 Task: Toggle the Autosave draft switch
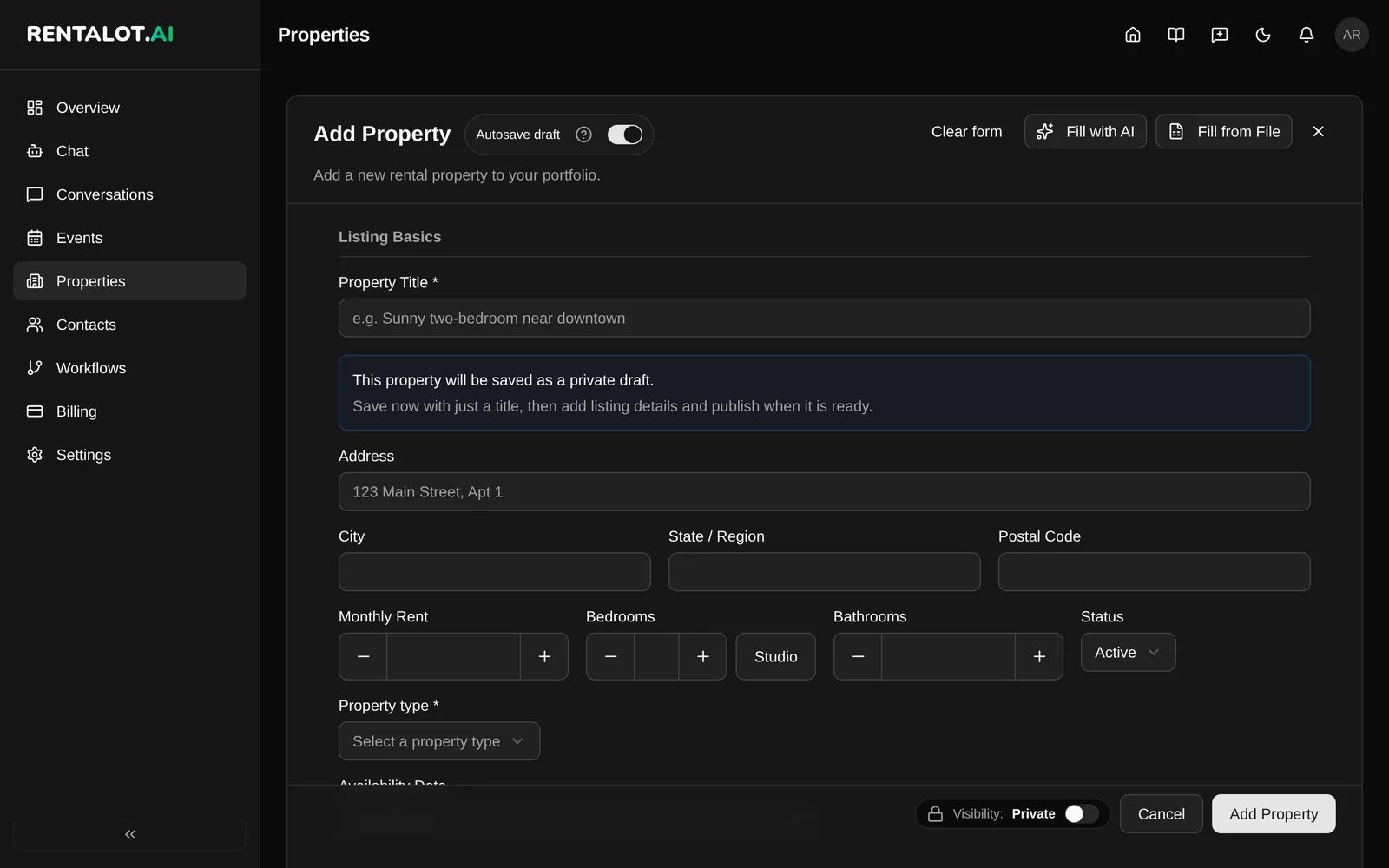coord(625,135)
